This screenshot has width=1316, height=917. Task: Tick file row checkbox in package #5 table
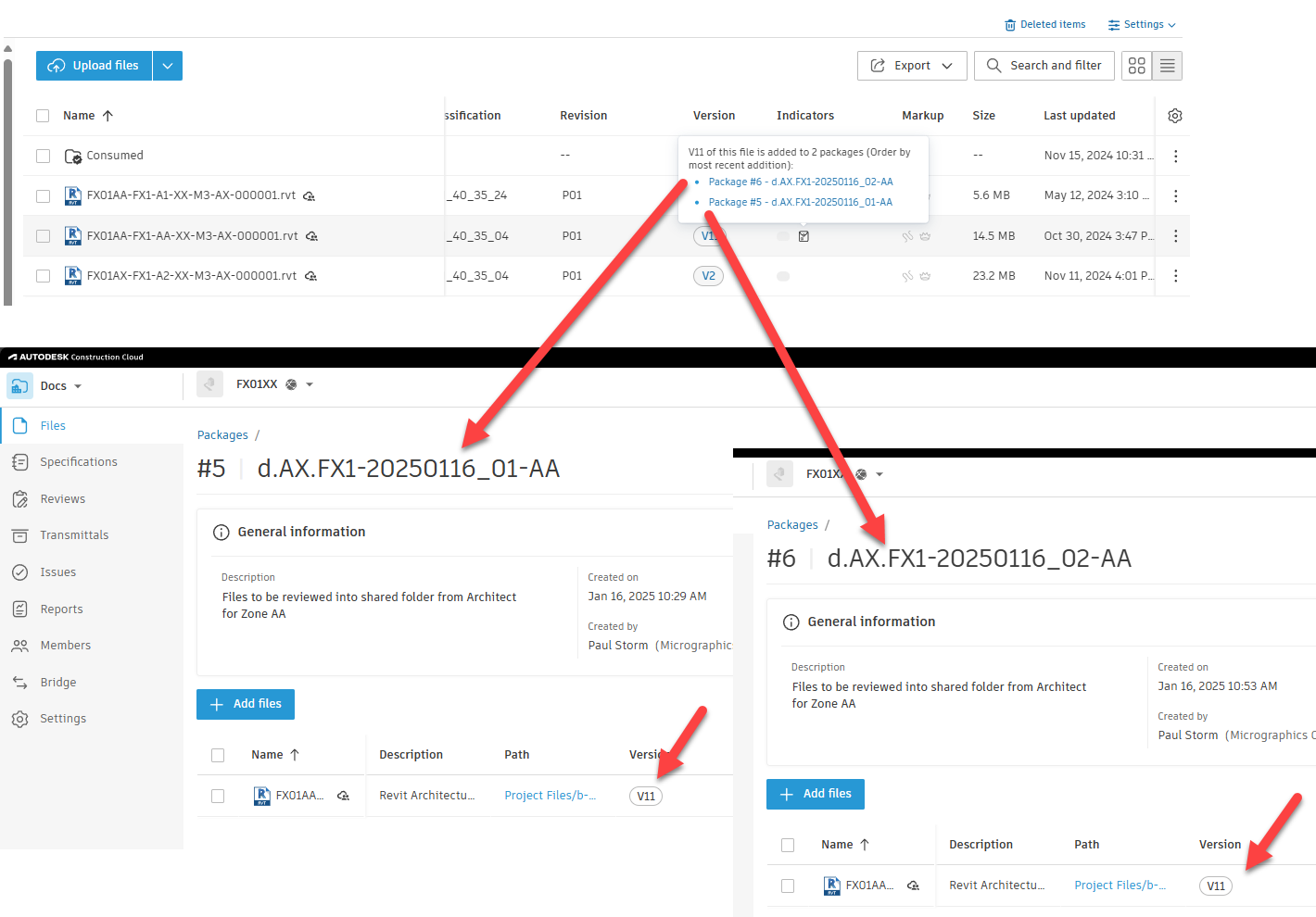click(218, 796)
